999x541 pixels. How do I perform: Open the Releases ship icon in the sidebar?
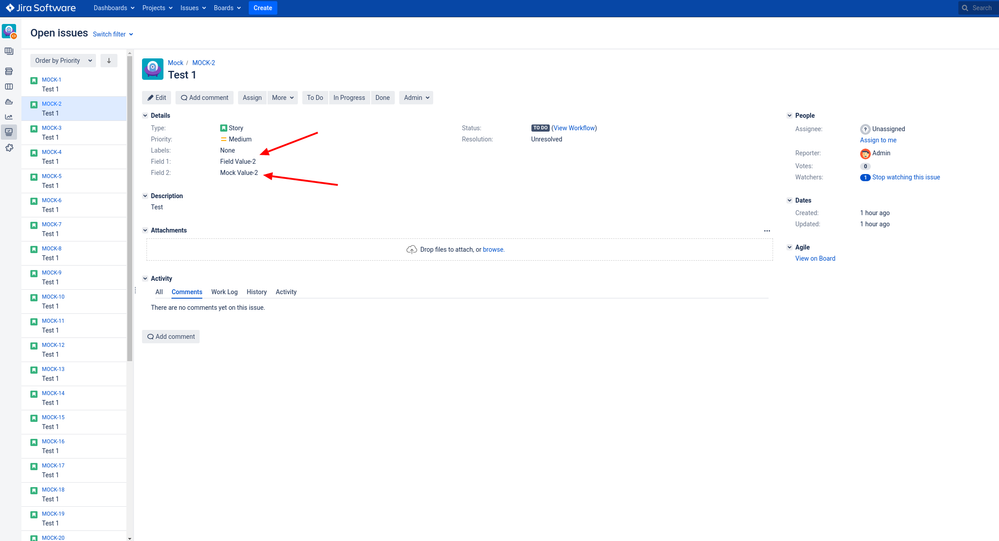point(9,102)
